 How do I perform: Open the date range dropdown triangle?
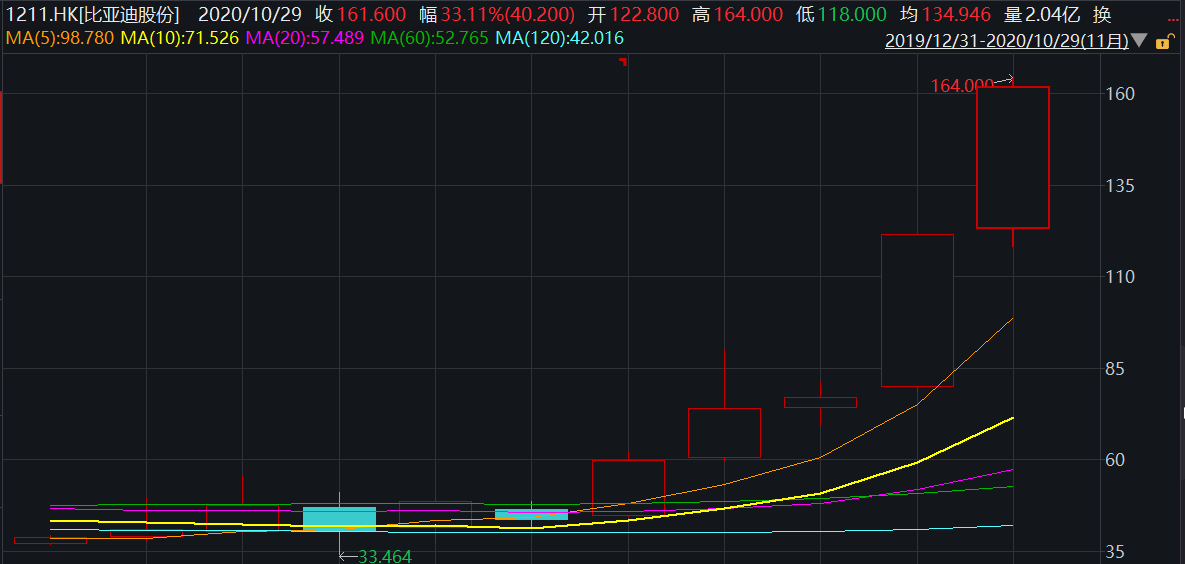(1140, 41)
